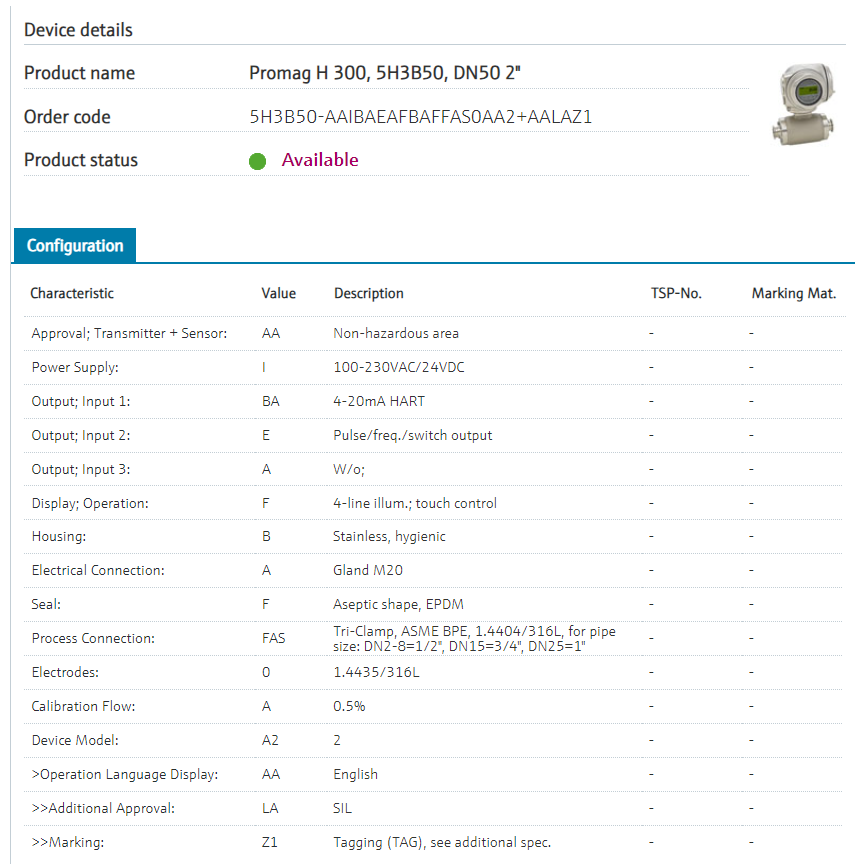Click the Value column header

279,293
